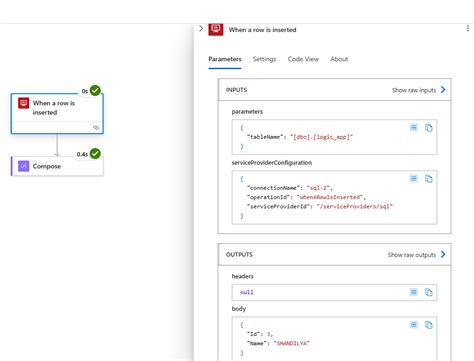Expand raw inputs chevron arrow
Viewport: 474px width, 361px height.
click(x=443, y=90)
